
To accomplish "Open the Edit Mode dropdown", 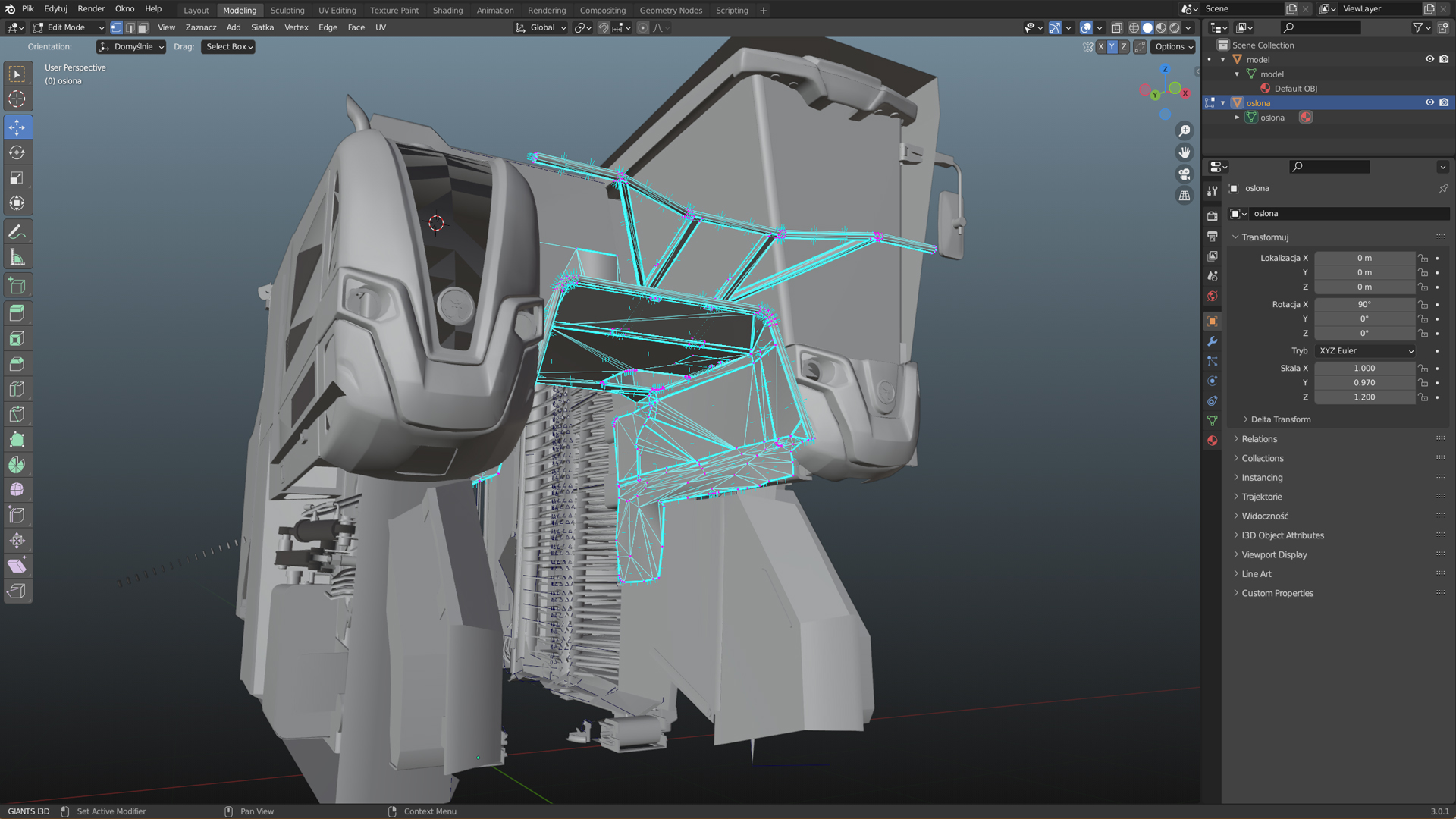I will tap(68, 27).
